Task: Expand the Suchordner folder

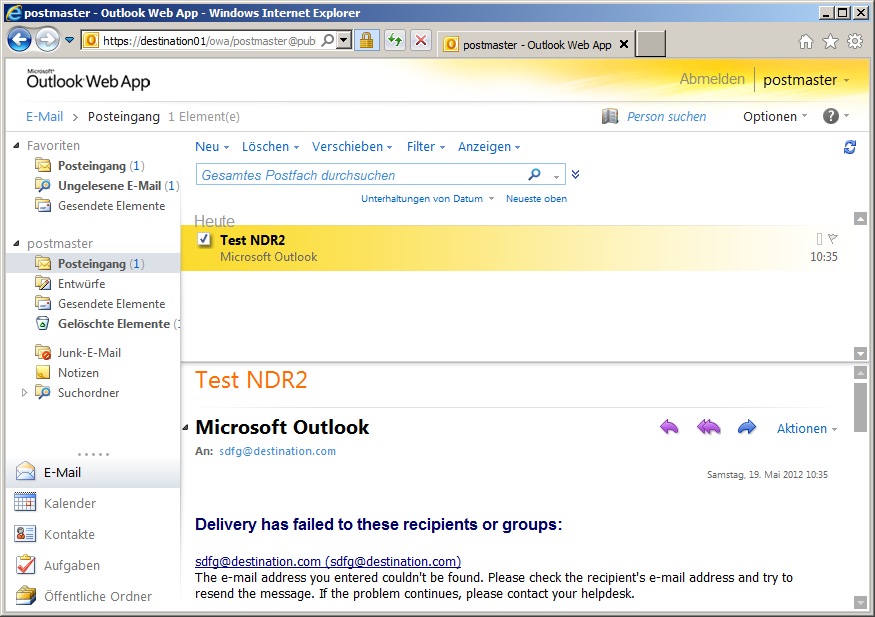Action: coord(24,392)
